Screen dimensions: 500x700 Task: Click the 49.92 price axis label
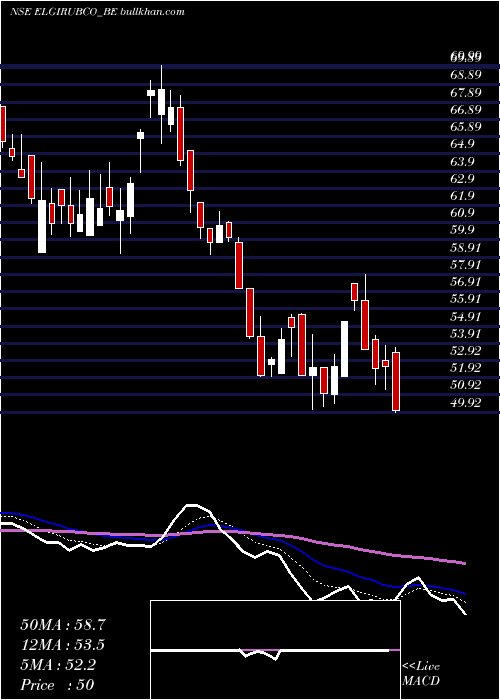(466, 403)
